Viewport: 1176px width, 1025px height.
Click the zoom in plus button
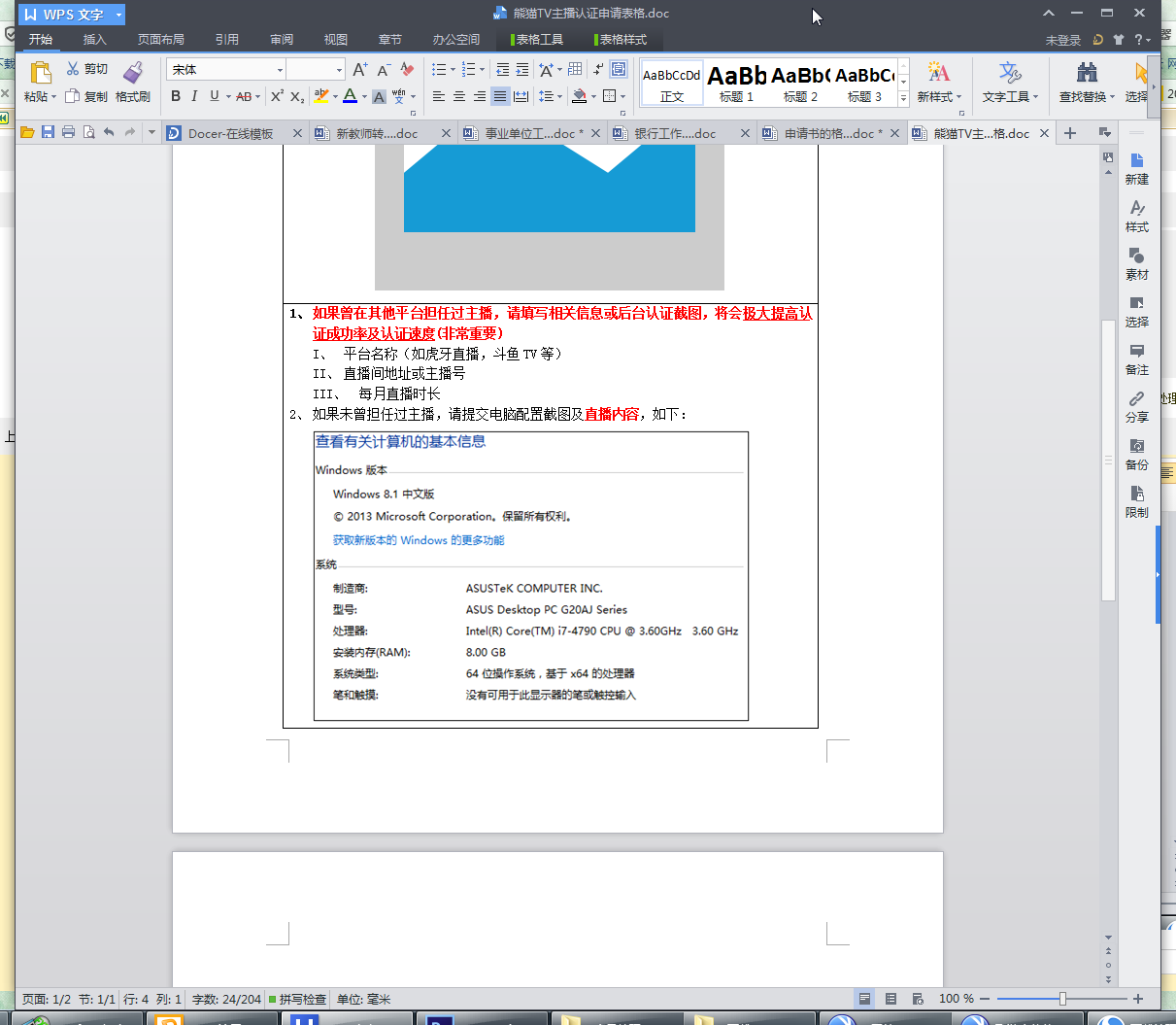click(1138, 999)
